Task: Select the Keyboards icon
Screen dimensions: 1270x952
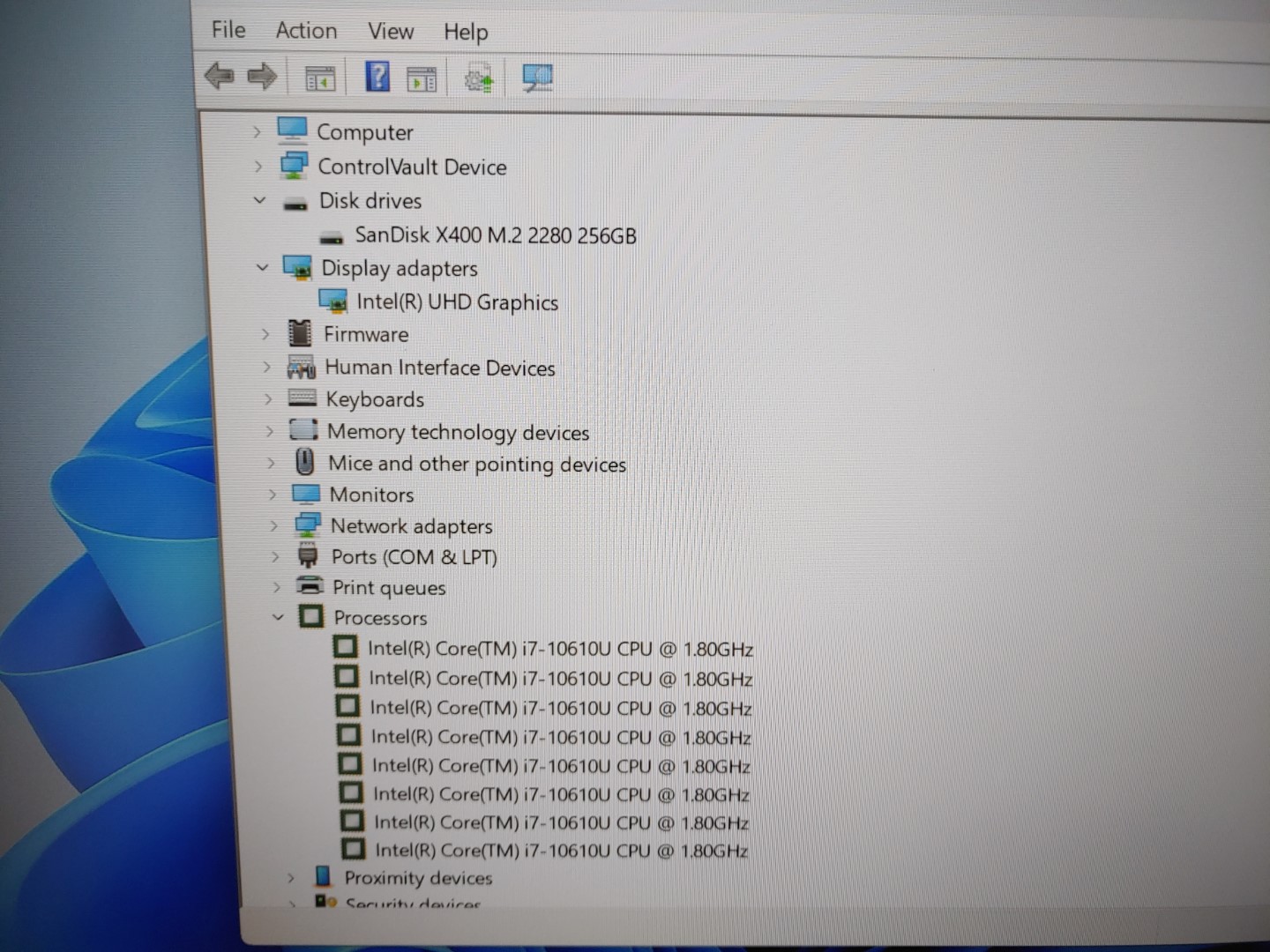Action: click(x=303, y=398)
